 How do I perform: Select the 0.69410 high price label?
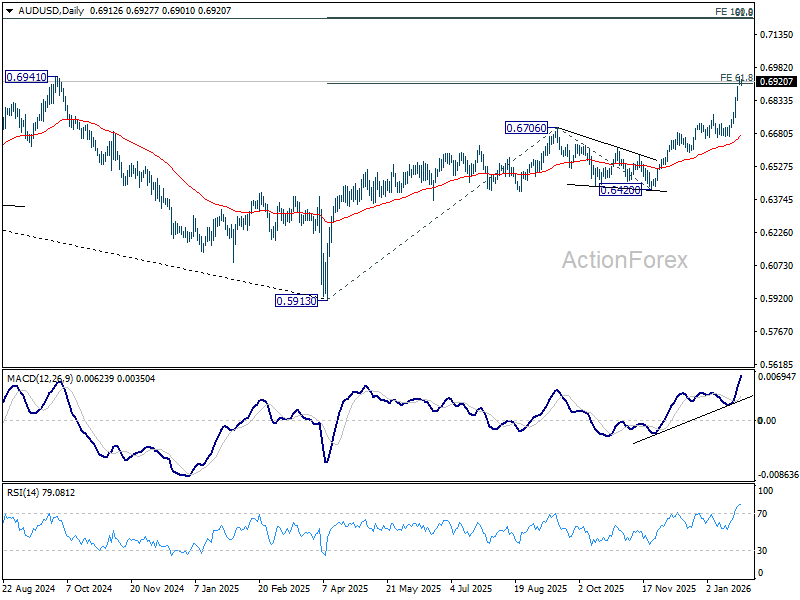pyautogui.click(x=26, y=76)
